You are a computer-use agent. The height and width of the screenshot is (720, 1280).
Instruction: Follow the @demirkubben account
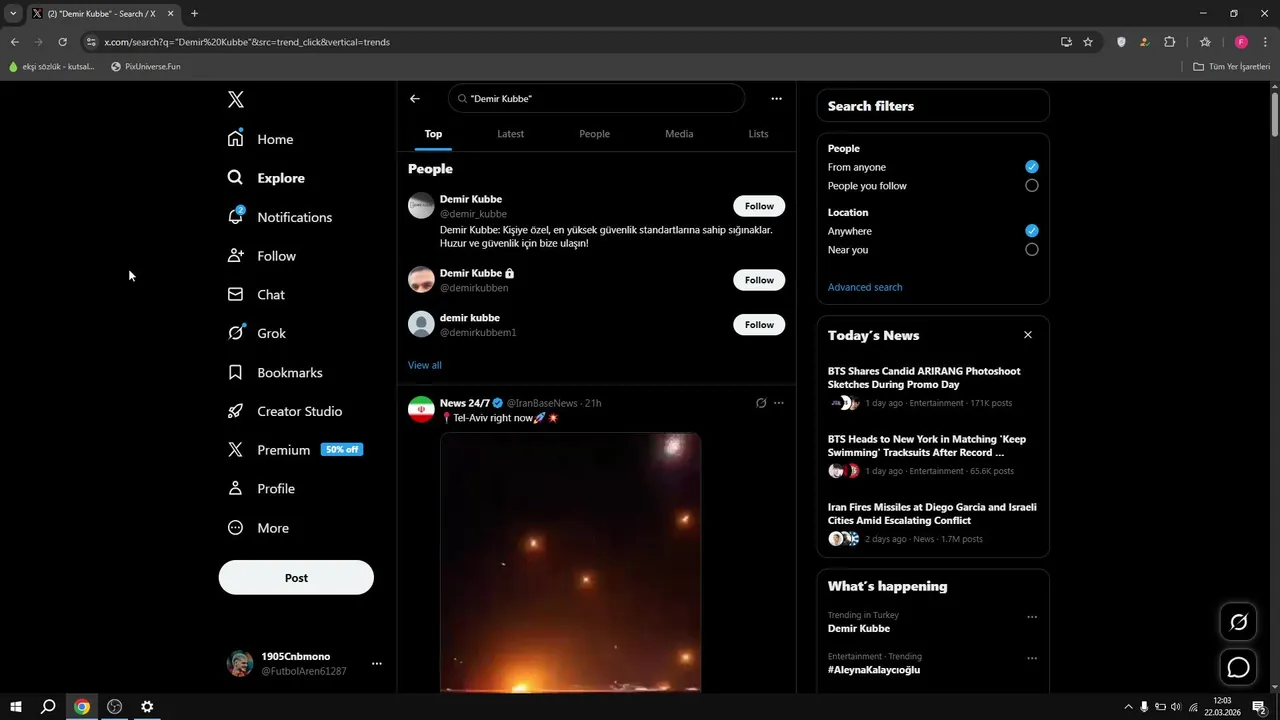[759, 280]
